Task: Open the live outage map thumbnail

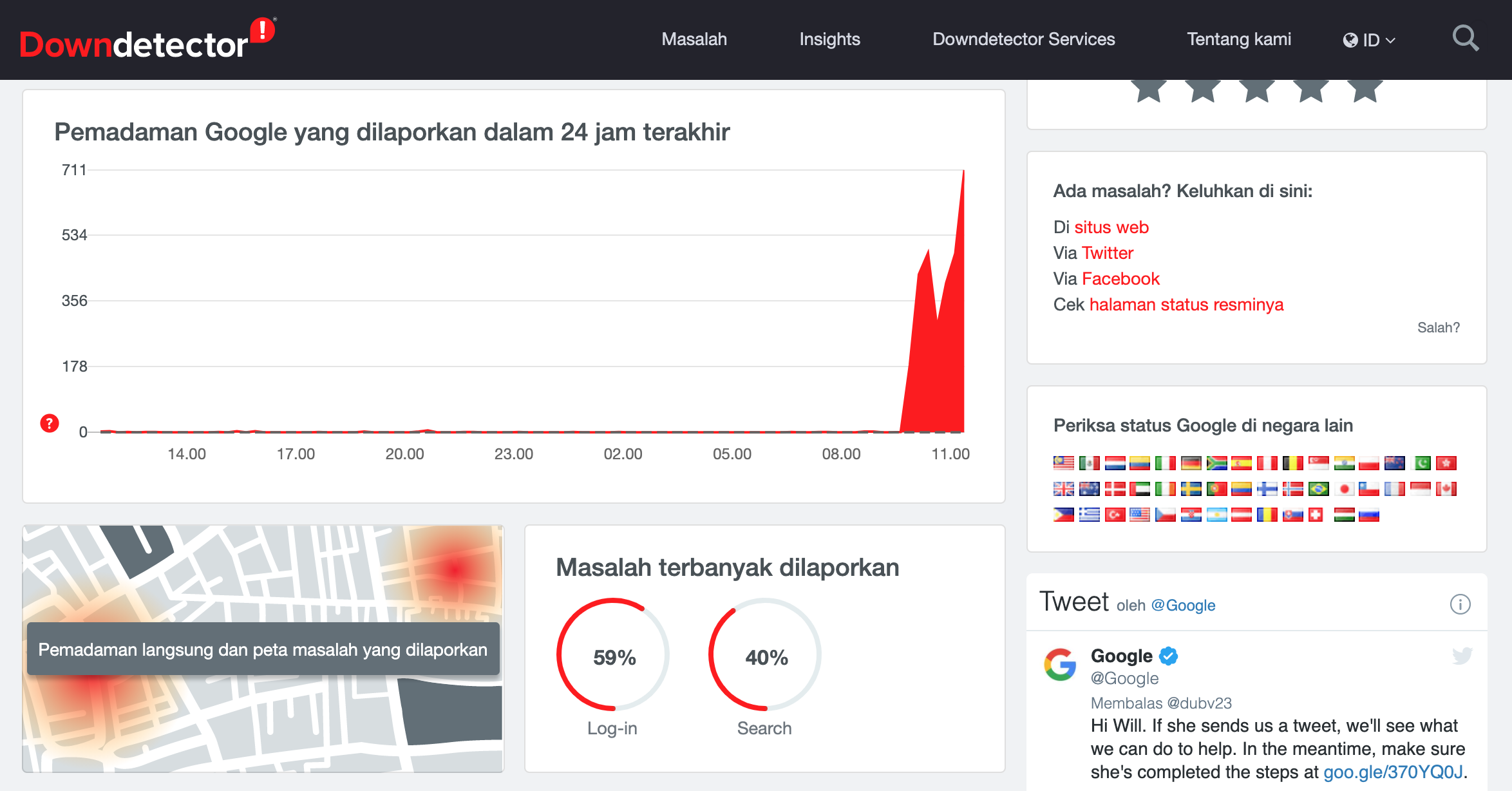Action: [263, 649]
